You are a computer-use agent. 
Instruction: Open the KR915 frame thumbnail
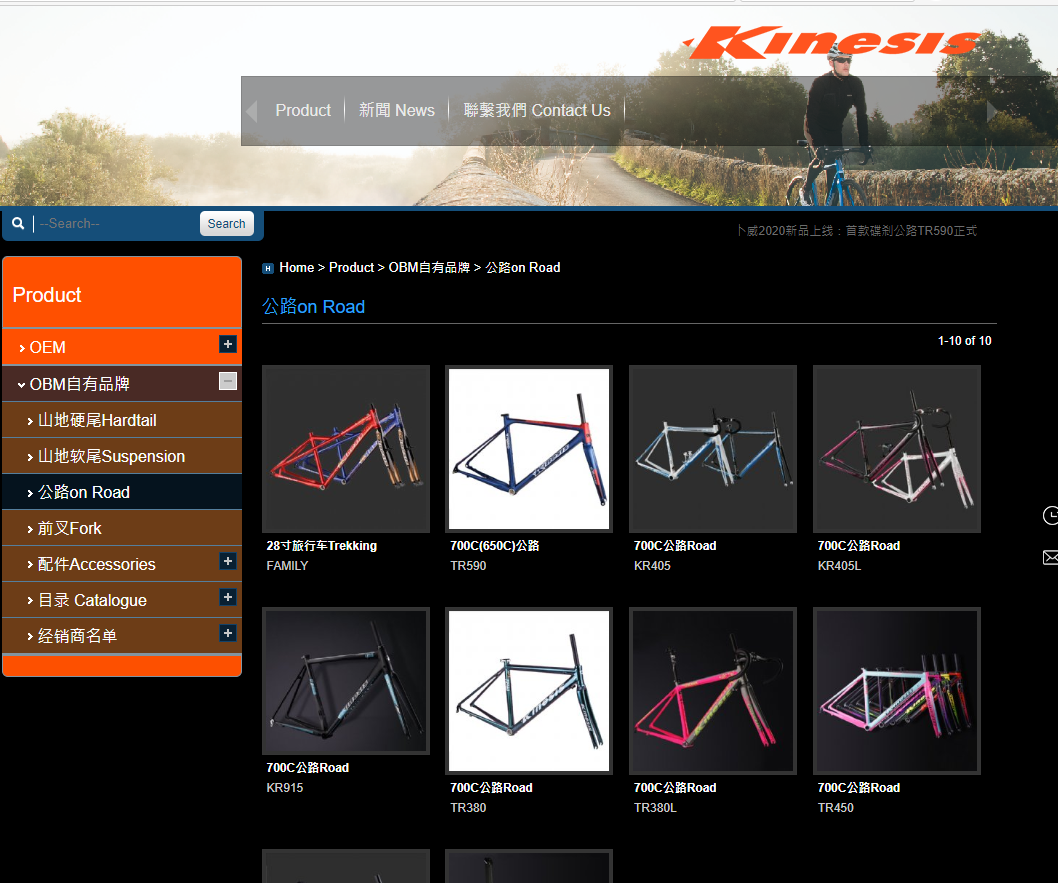point(346,681)
